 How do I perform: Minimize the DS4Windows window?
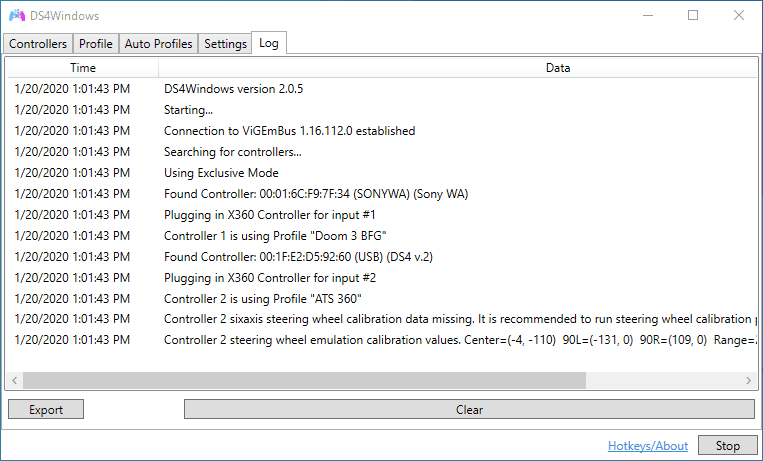[x=647, y=16]
